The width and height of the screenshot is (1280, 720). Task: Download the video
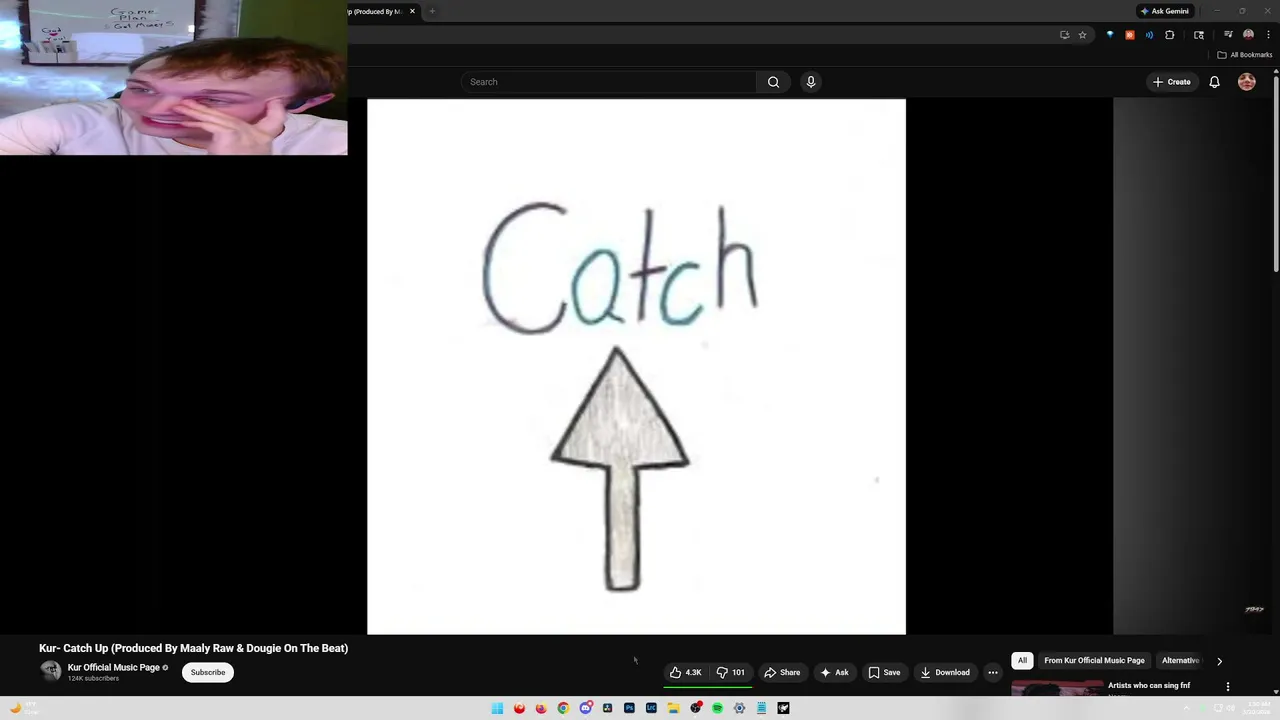point(945,672)
